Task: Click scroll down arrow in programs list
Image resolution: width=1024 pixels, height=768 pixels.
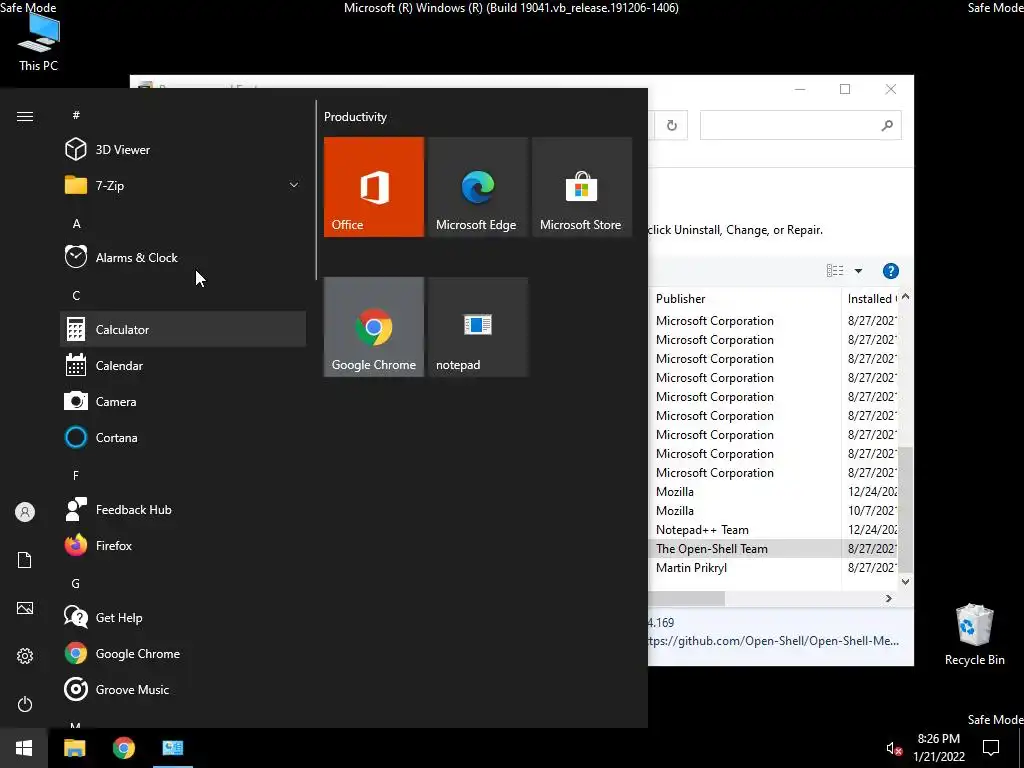Action: 905,582
